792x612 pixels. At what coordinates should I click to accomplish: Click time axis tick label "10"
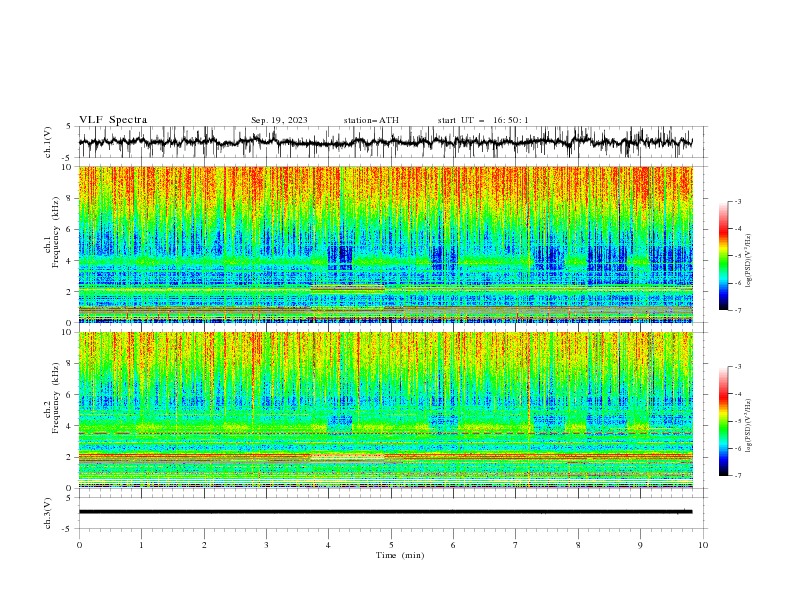coord(703,545)
